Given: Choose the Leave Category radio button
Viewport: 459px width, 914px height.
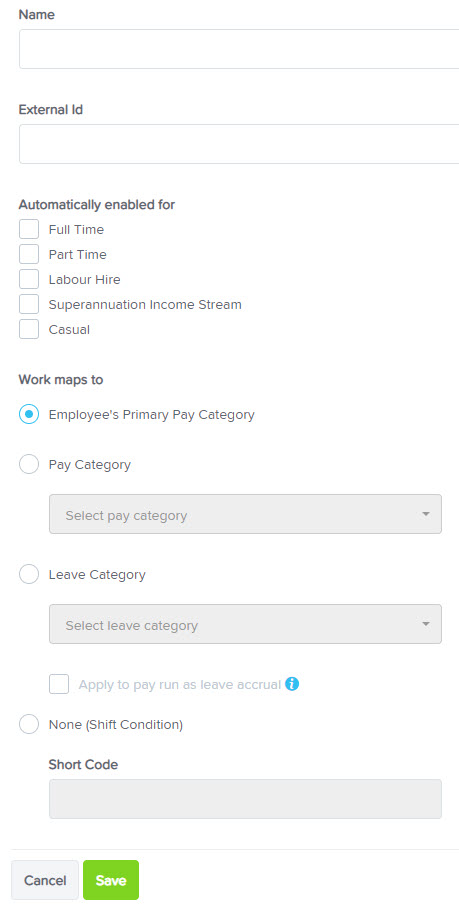Looking at the screenshot, I should click(x=29, y=574).
